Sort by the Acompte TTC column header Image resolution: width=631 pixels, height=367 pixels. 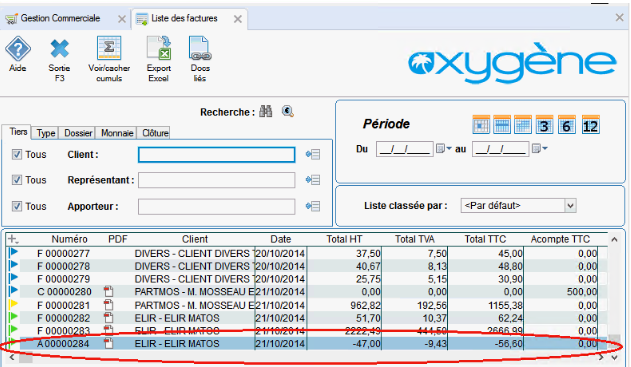(560, 239)
